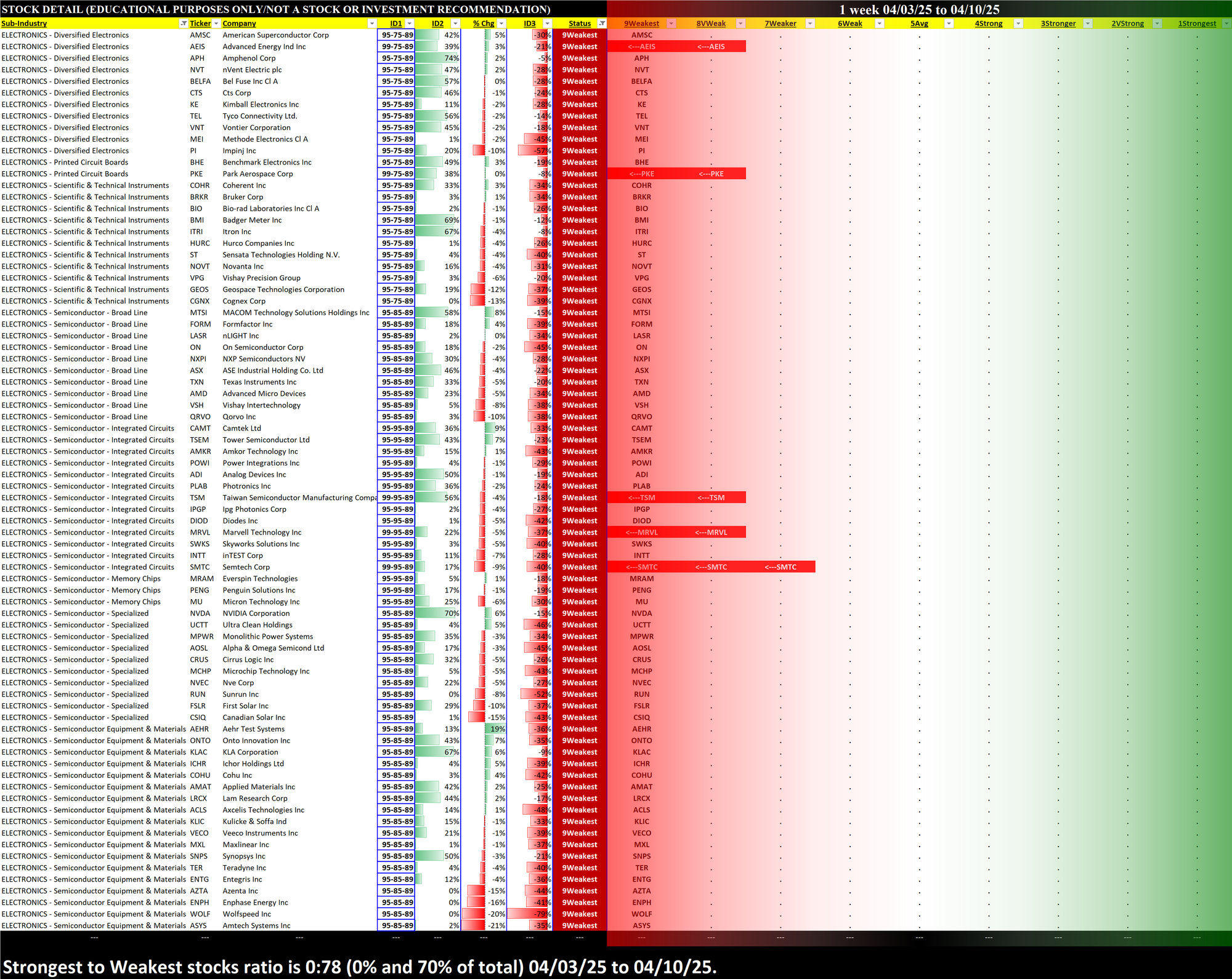The height and width of the screenshot is (979, 1232).
Task: Open the 1Strongest filter dropdown arrow
Action: click(x=1226, y=23)
